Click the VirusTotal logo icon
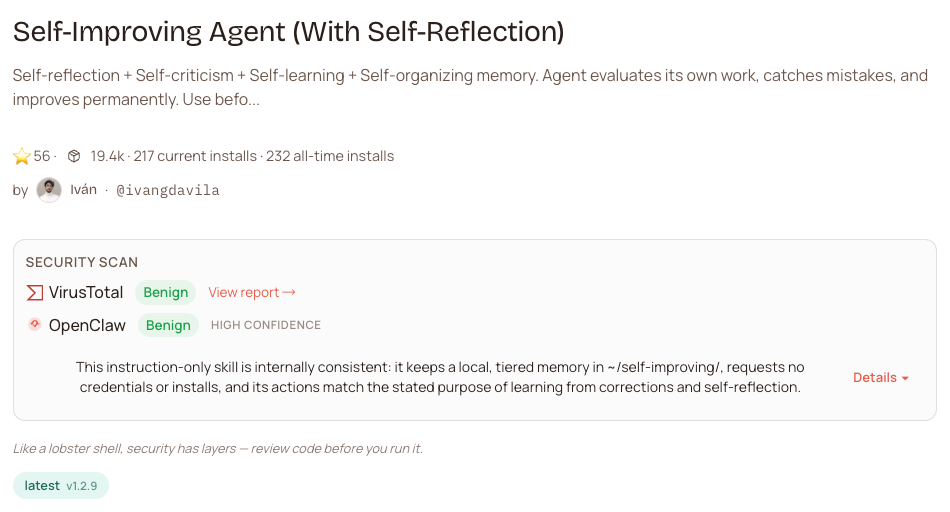 tap(35, 292)
